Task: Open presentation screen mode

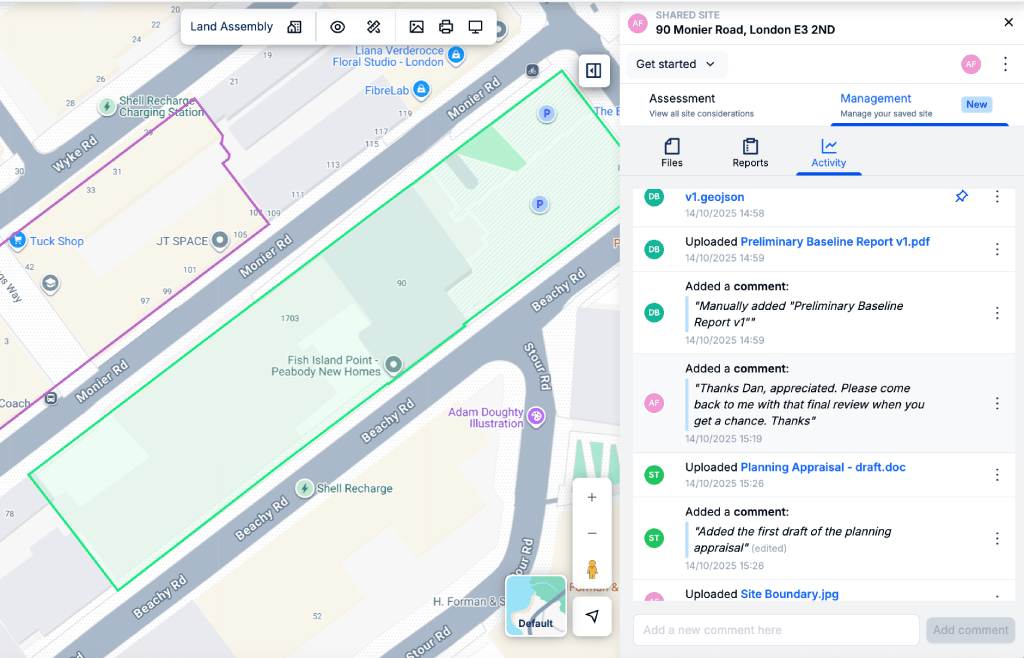Action: click(x=476, y=27)
